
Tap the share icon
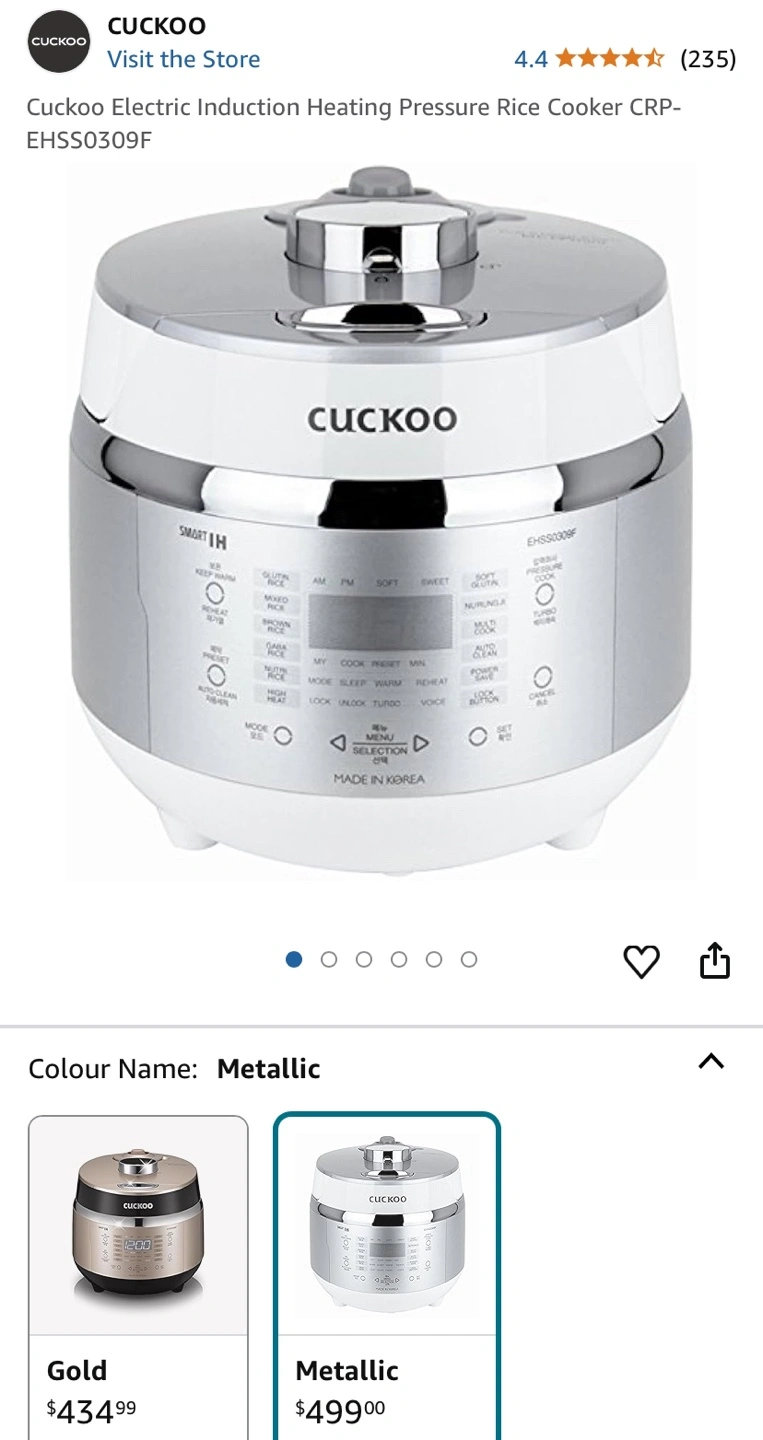[x=715, y=960]
